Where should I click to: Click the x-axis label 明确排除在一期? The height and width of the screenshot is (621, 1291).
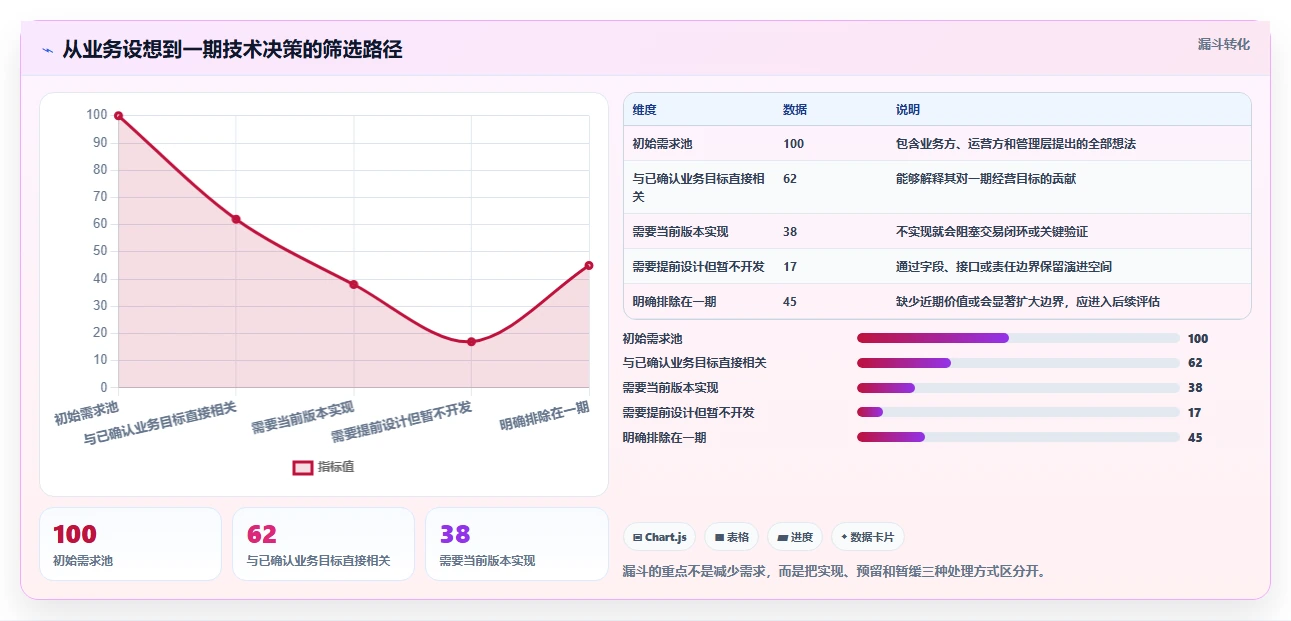pyautogui.click(x=545, y=417)
